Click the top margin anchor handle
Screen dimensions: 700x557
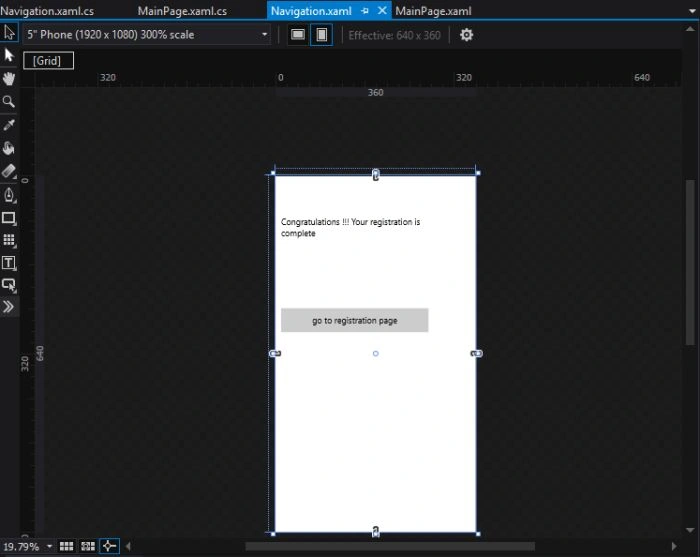pos(376,175)
